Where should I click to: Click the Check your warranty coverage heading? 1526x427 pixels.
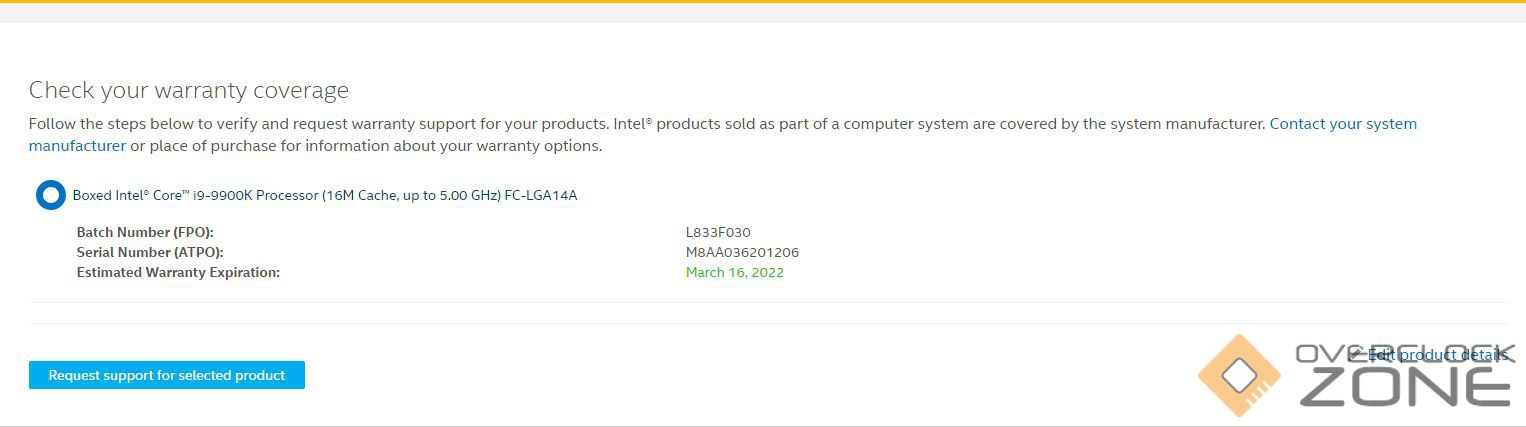(188, 90)
